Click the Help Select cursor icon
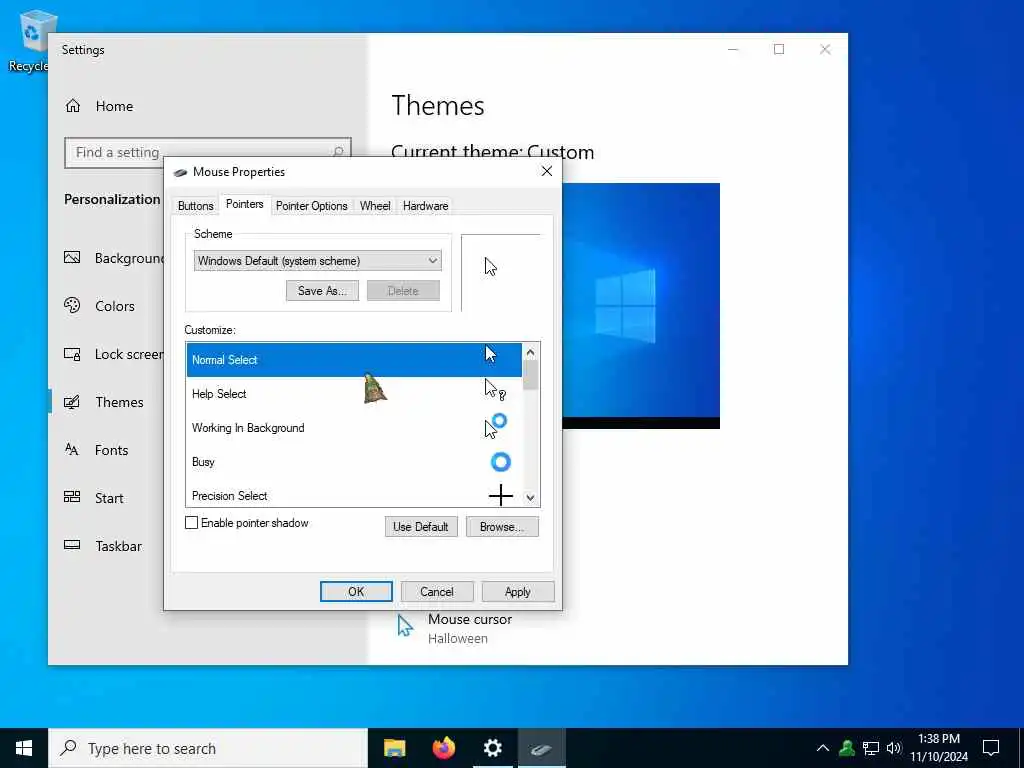Viewport: 1024px width, 768px height. [x=494, y=390]
